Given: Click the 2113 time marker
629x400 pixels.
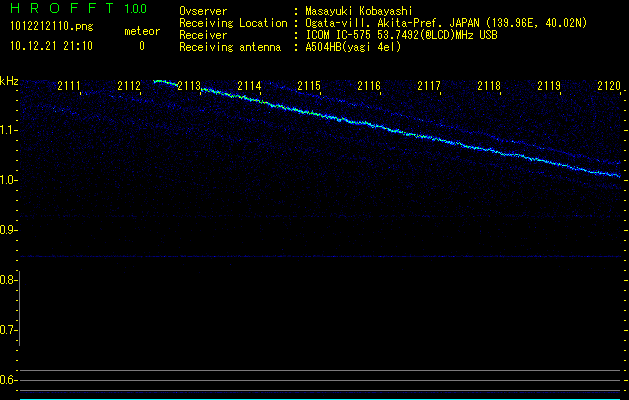Looking at the screenshot, I should [x=189, y=86].
